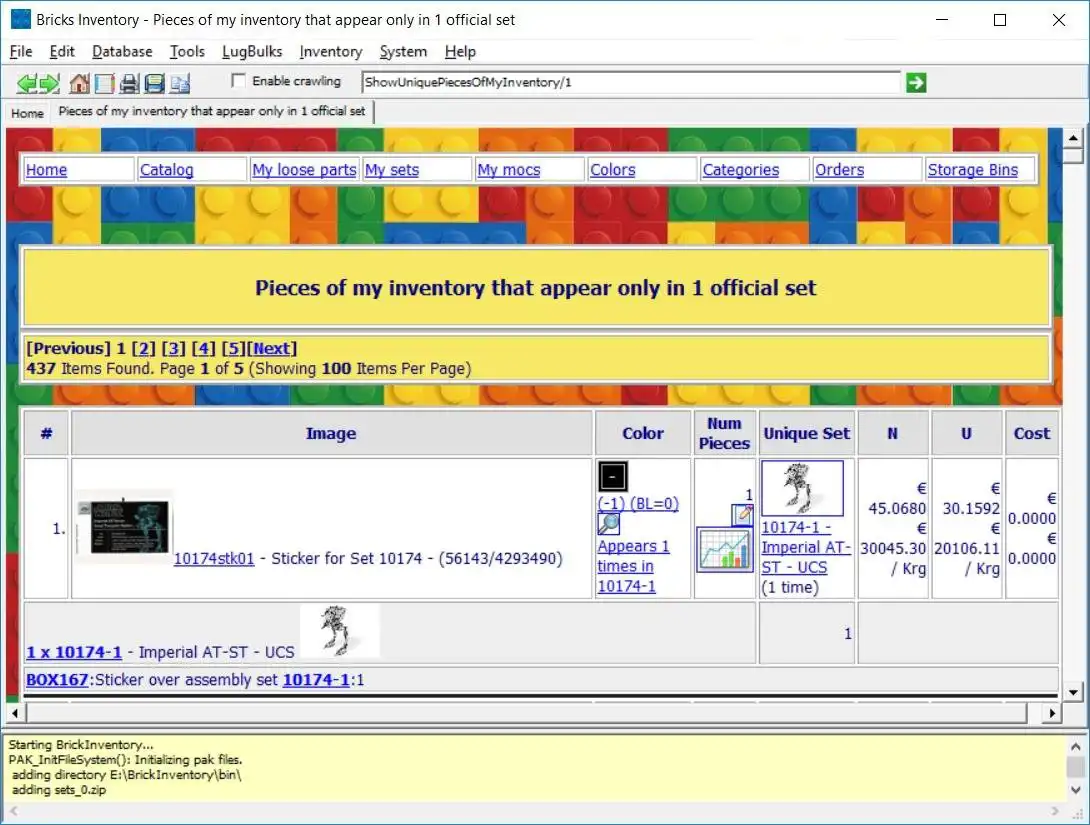This screenshot has width=1090, height=825.
Task: Open 10174-1 link in BOX167 row
Action: [316, 679]
